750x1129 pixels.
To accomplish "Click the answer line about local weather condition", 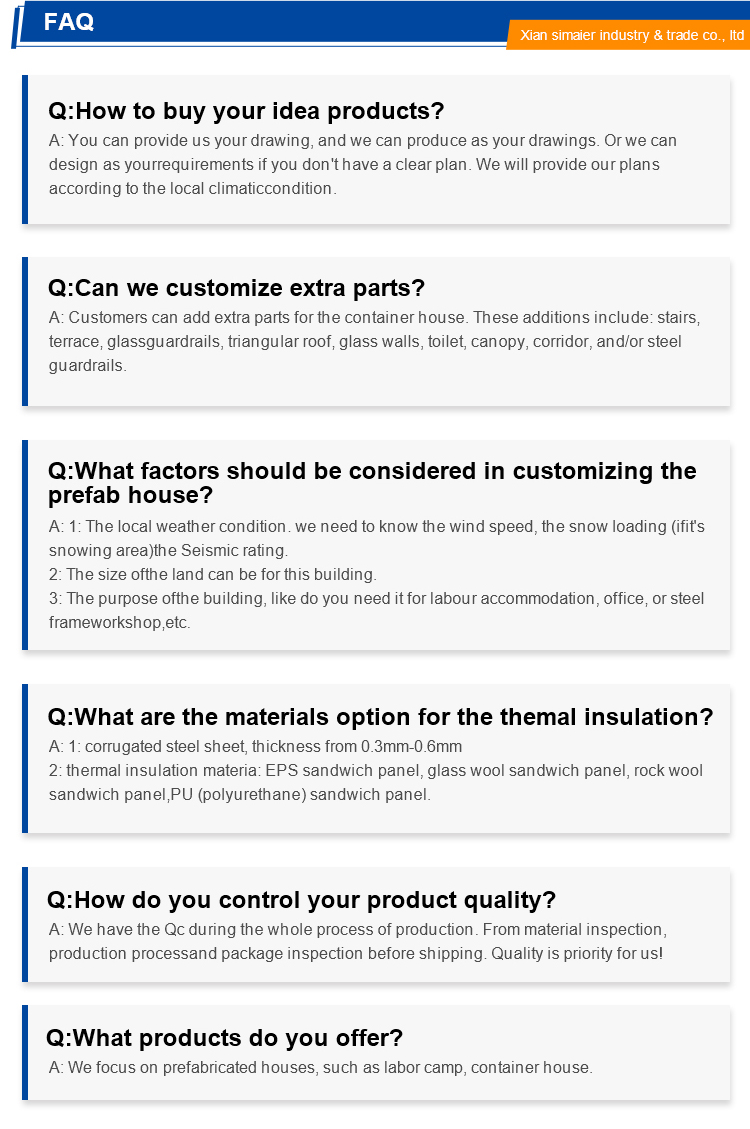I will pyautogui.click(x=376, y=538).
